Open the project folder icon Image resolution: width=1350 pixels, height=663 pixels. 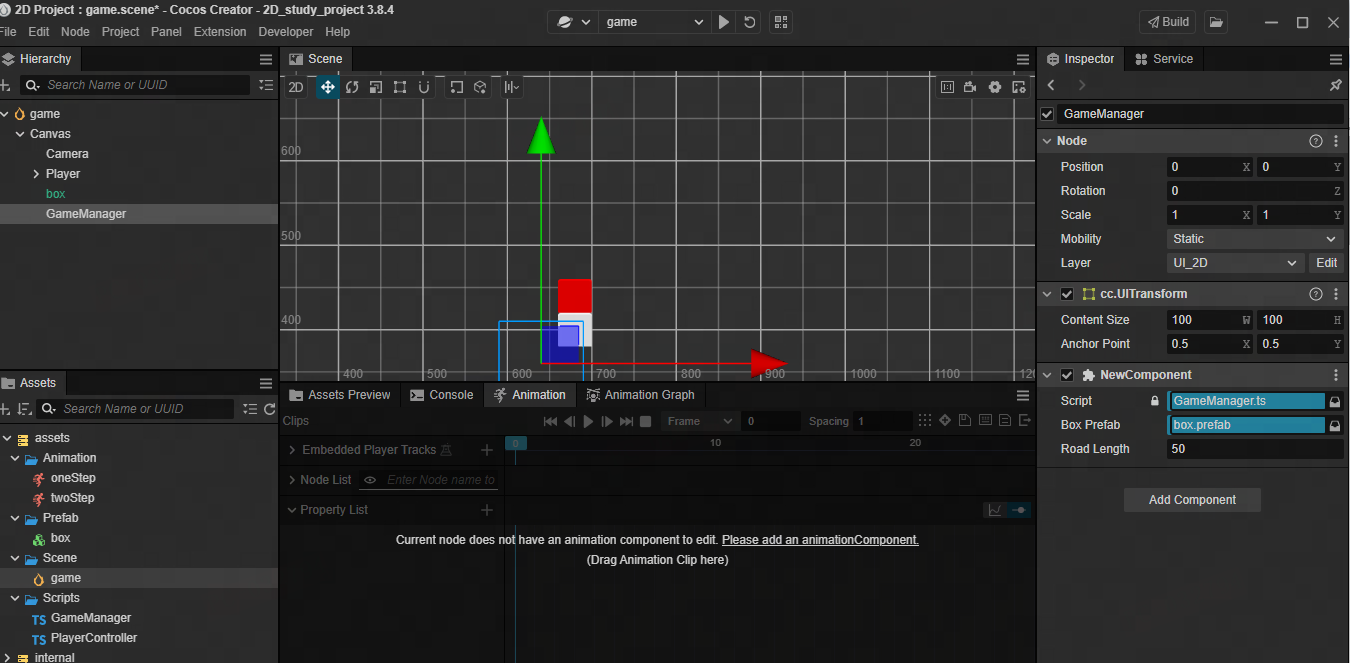point(1215,22)
